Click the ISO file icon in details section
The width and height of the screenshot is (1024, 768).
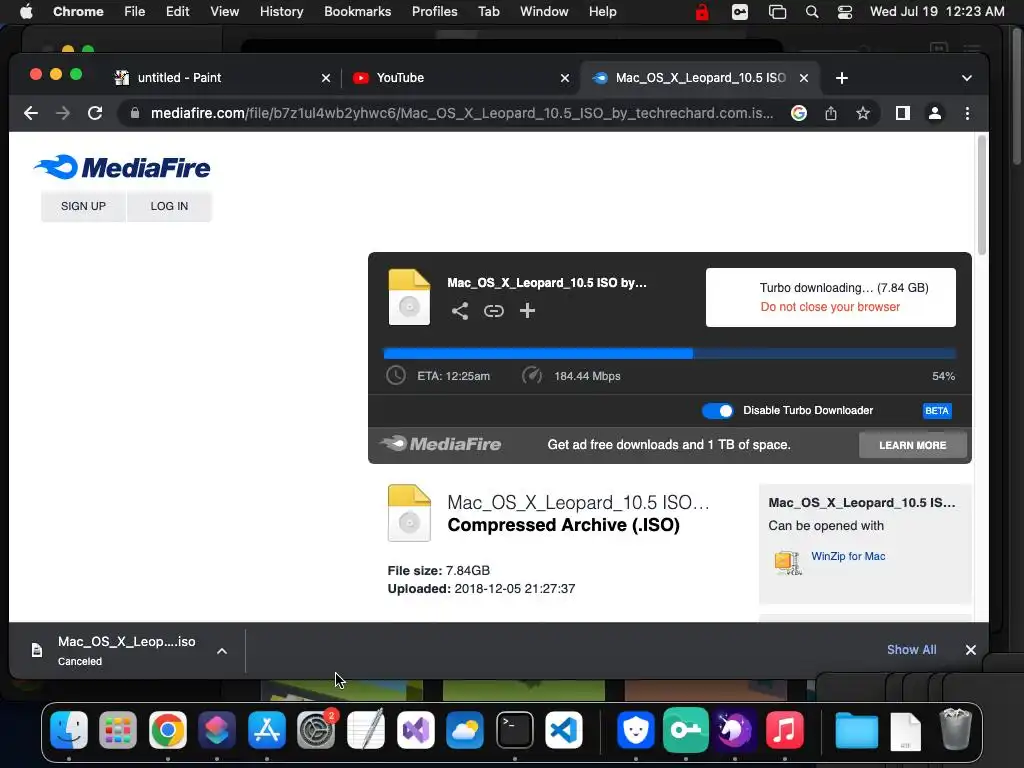[x=409, y=513]
